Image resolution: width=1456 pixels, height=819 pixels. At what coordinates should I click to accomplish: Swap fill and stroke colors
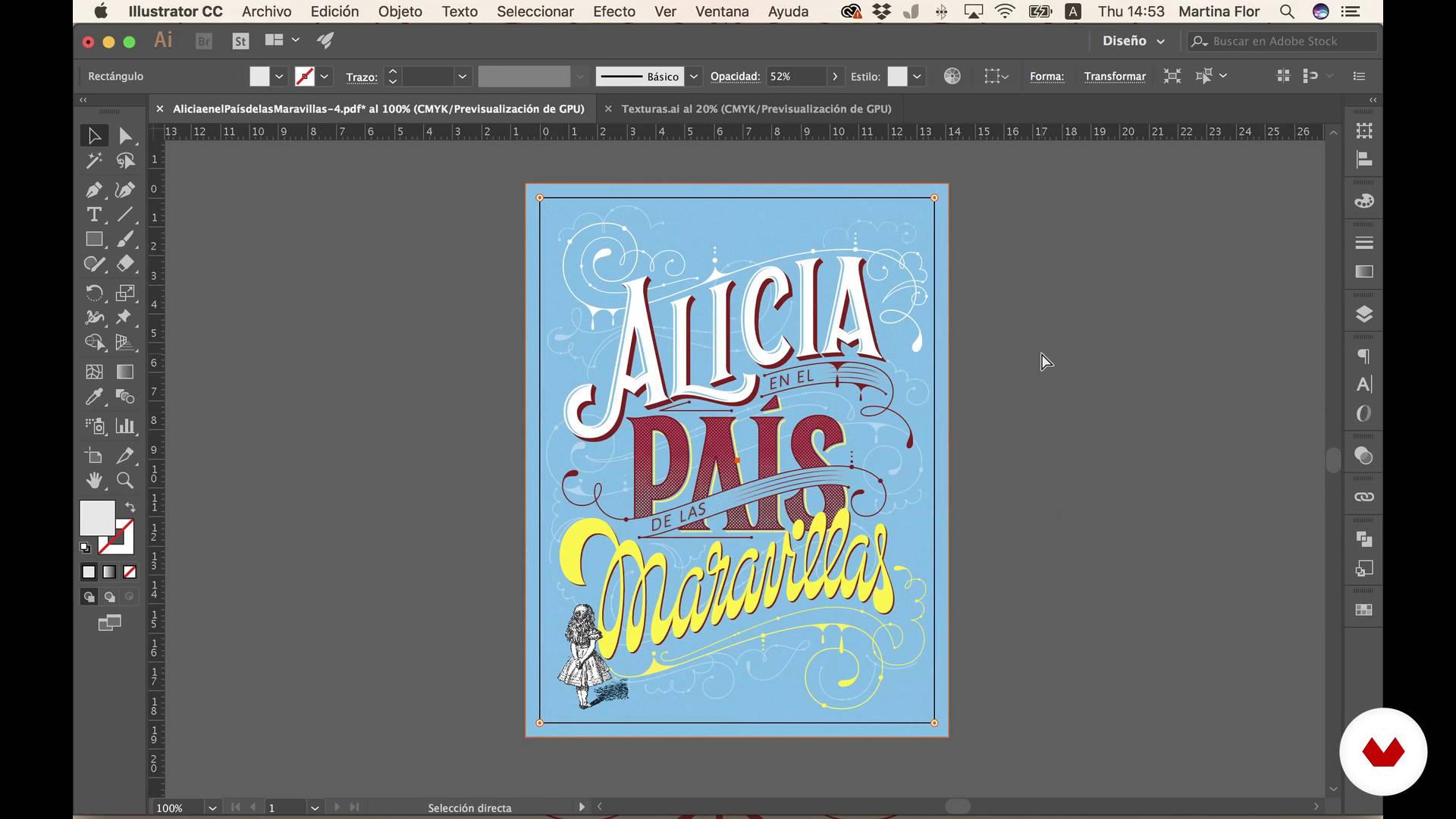[130, 507]
